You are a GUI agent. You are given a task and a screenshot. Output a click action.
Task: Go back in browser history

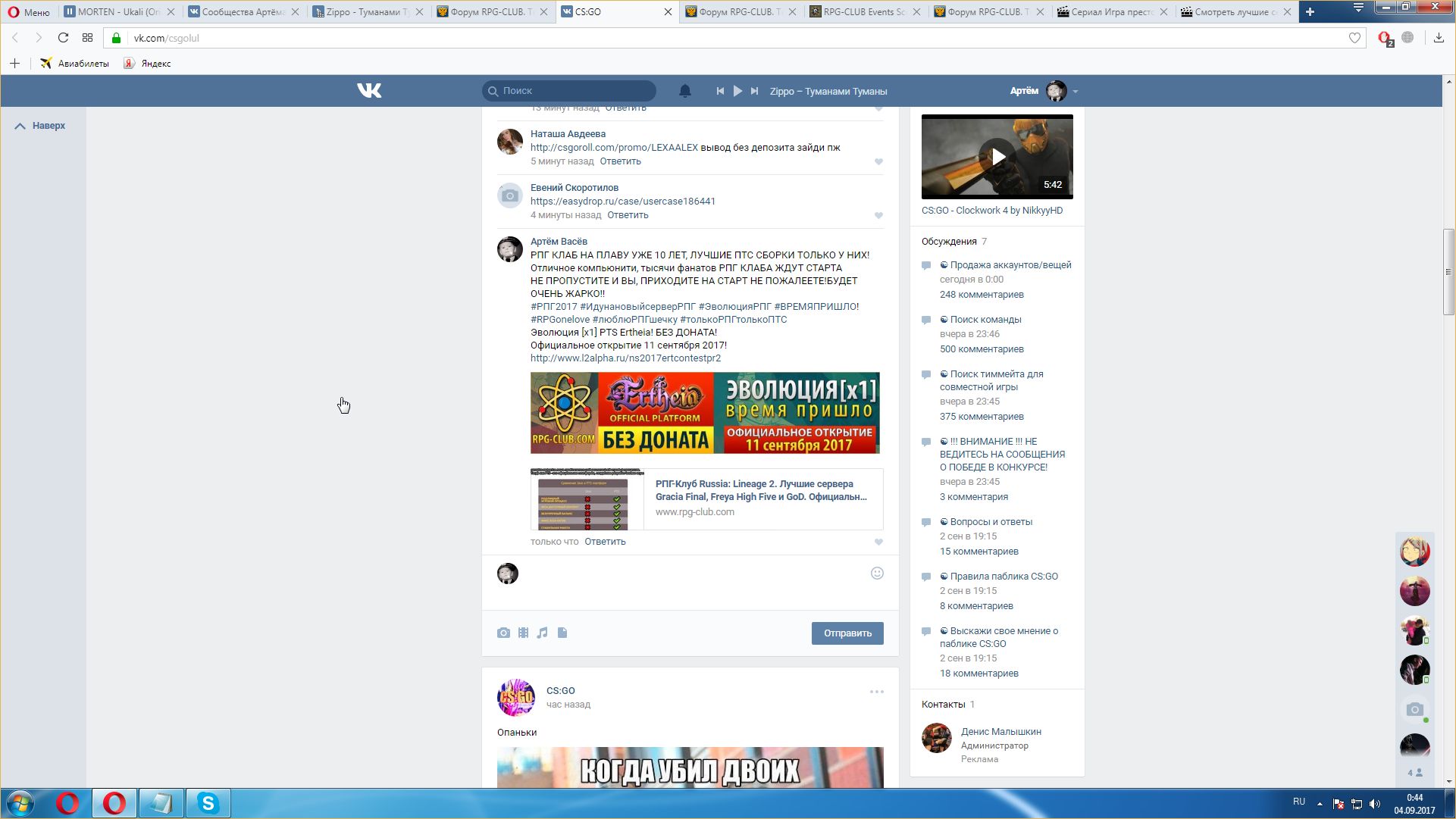pos(14,38)
